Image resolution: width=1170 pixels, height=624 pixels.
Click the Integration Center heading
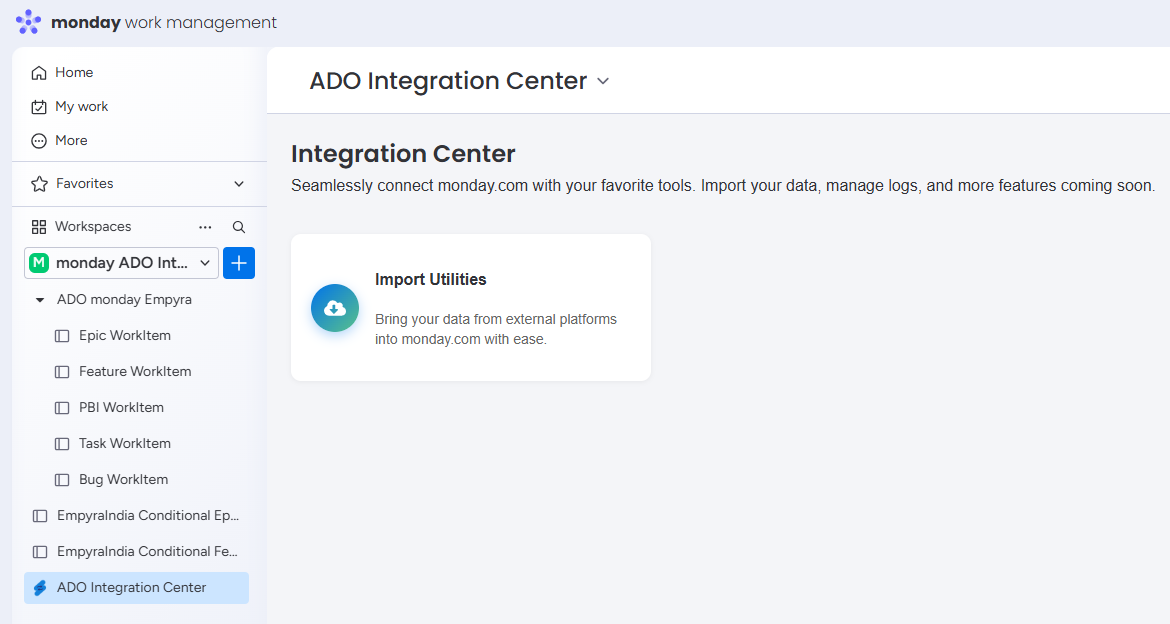(403, 154)
